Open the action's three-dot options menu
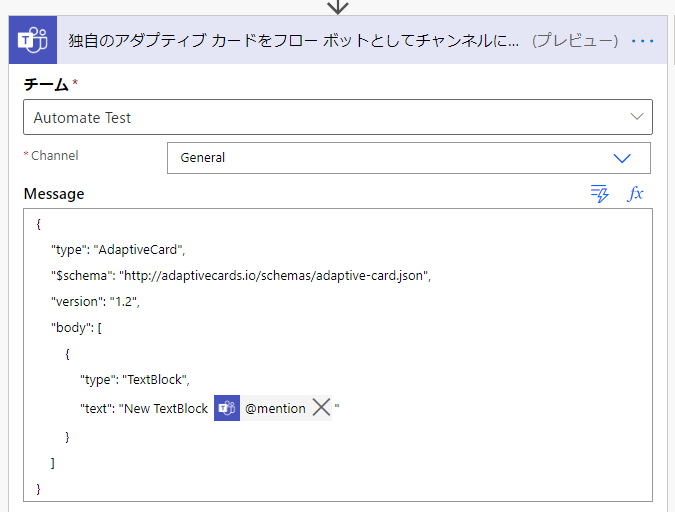The image size is (675, 512). pyautogui.click(x=642, y=41)
